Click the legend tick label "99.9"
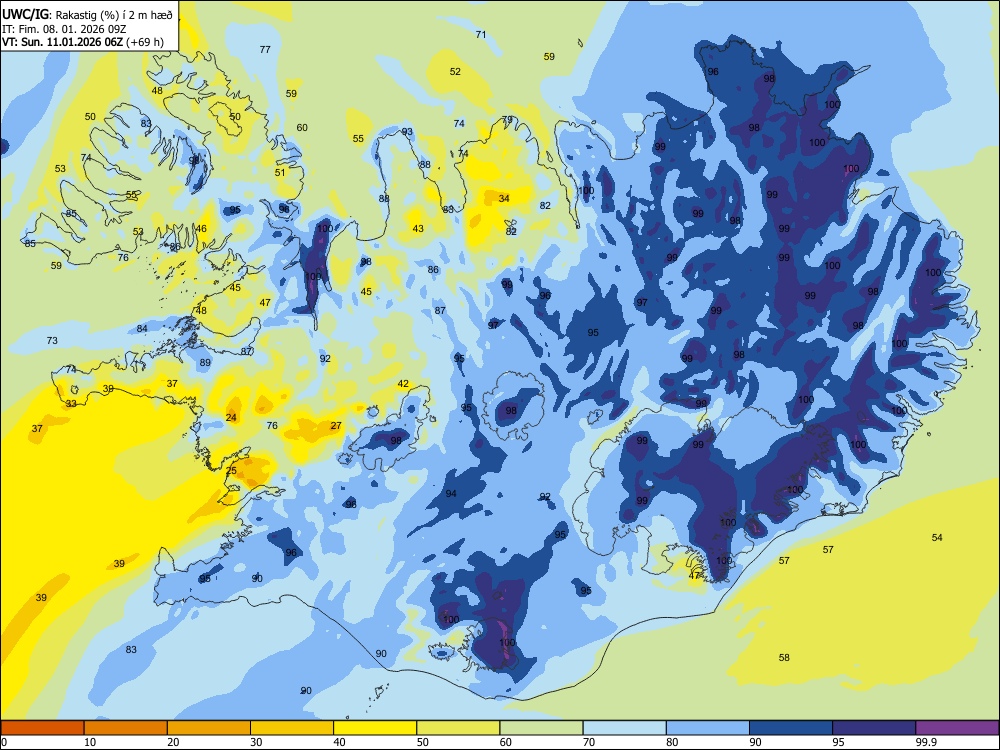The width and height of the screenshot is (1000, 750). pyautogui.click(x=926, y=742)
